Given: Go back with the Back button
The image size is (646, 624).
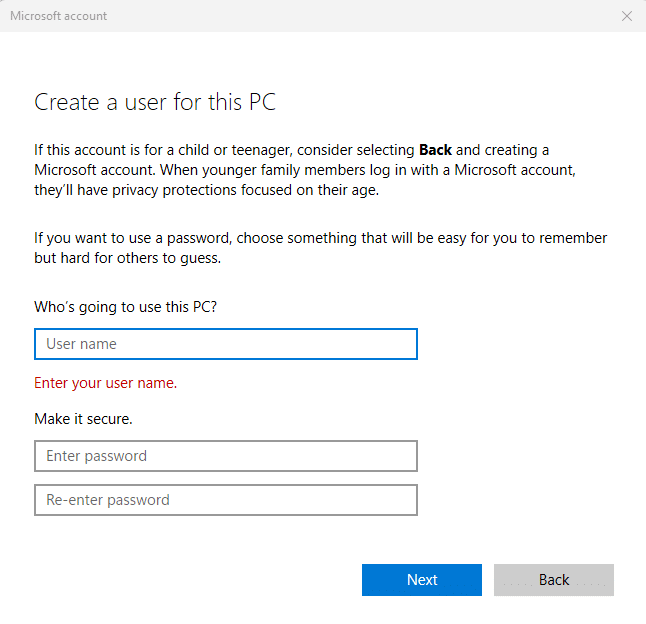Looking at the screenshot, I should coord(554,580).
